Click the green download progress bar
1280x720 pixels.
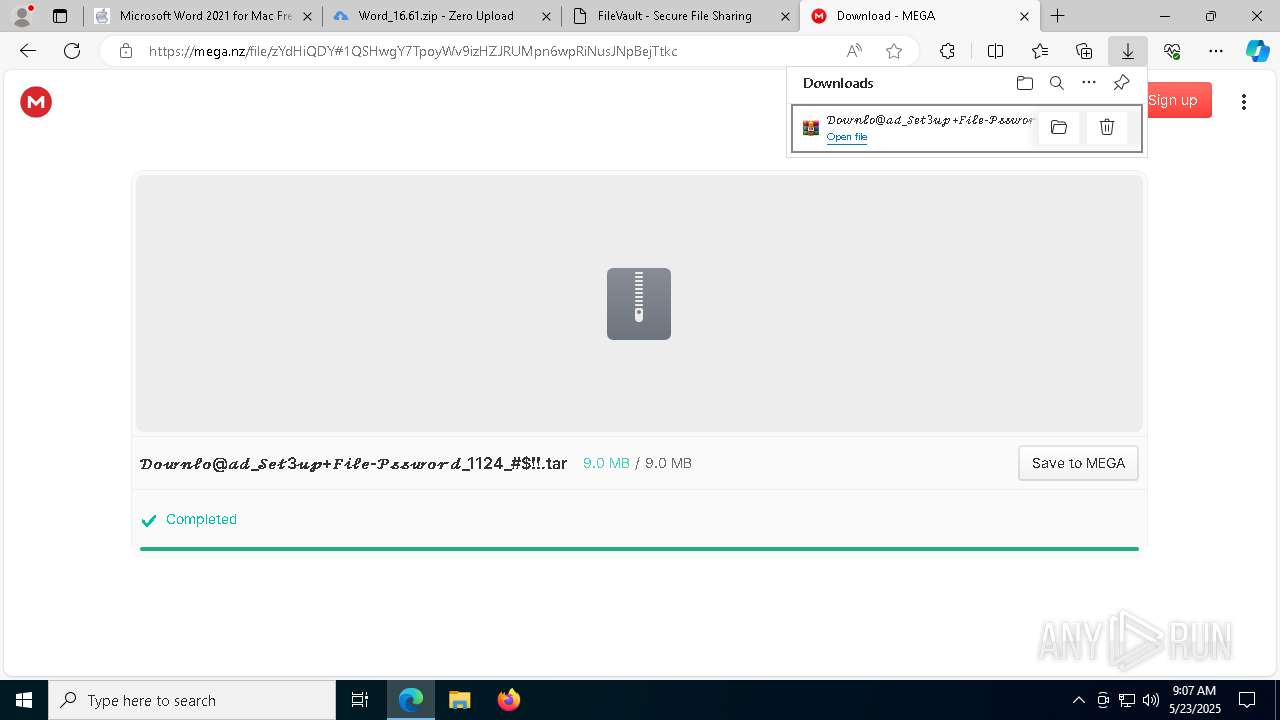639,549
